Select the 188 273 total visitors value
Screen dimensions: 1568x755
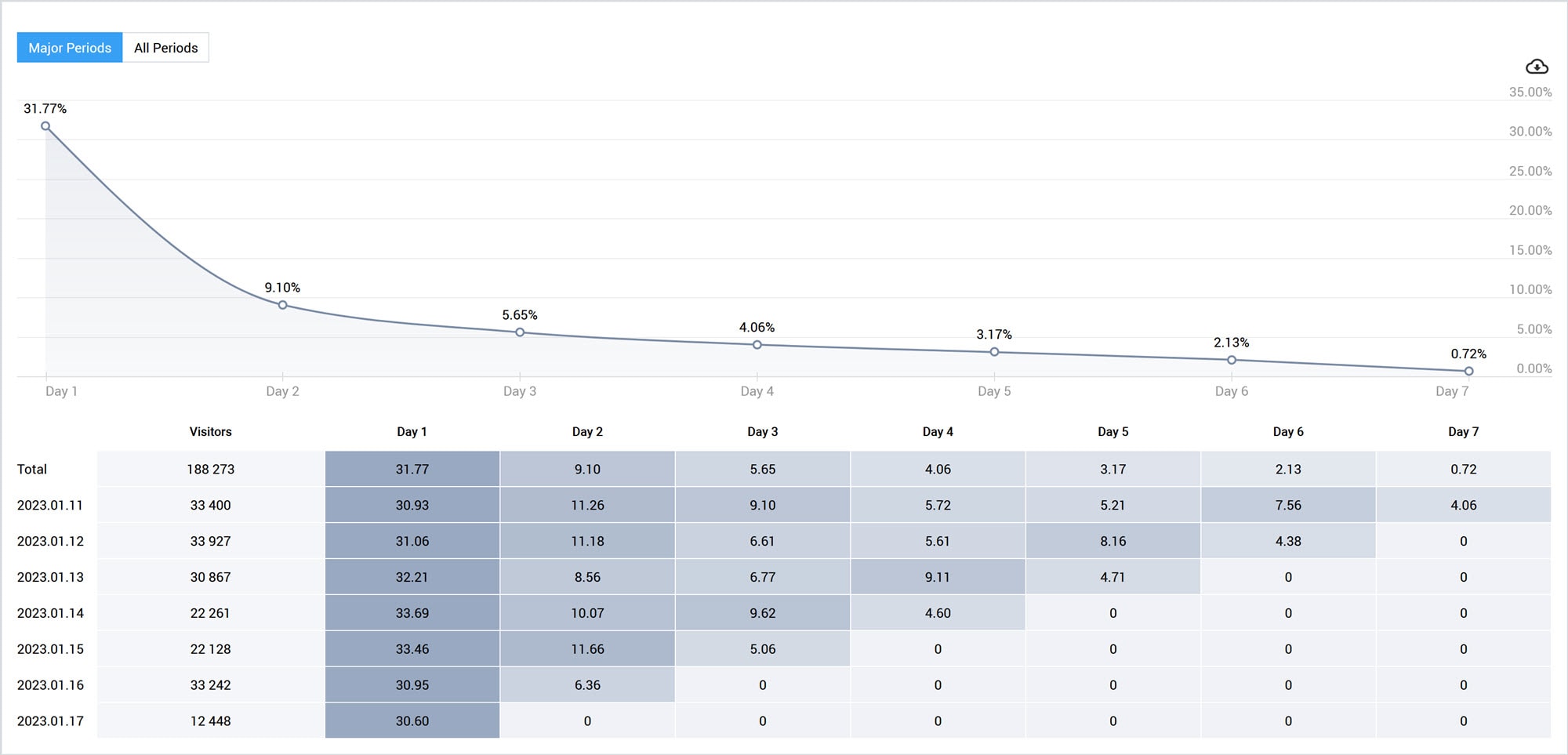click(x=209, y=469)
